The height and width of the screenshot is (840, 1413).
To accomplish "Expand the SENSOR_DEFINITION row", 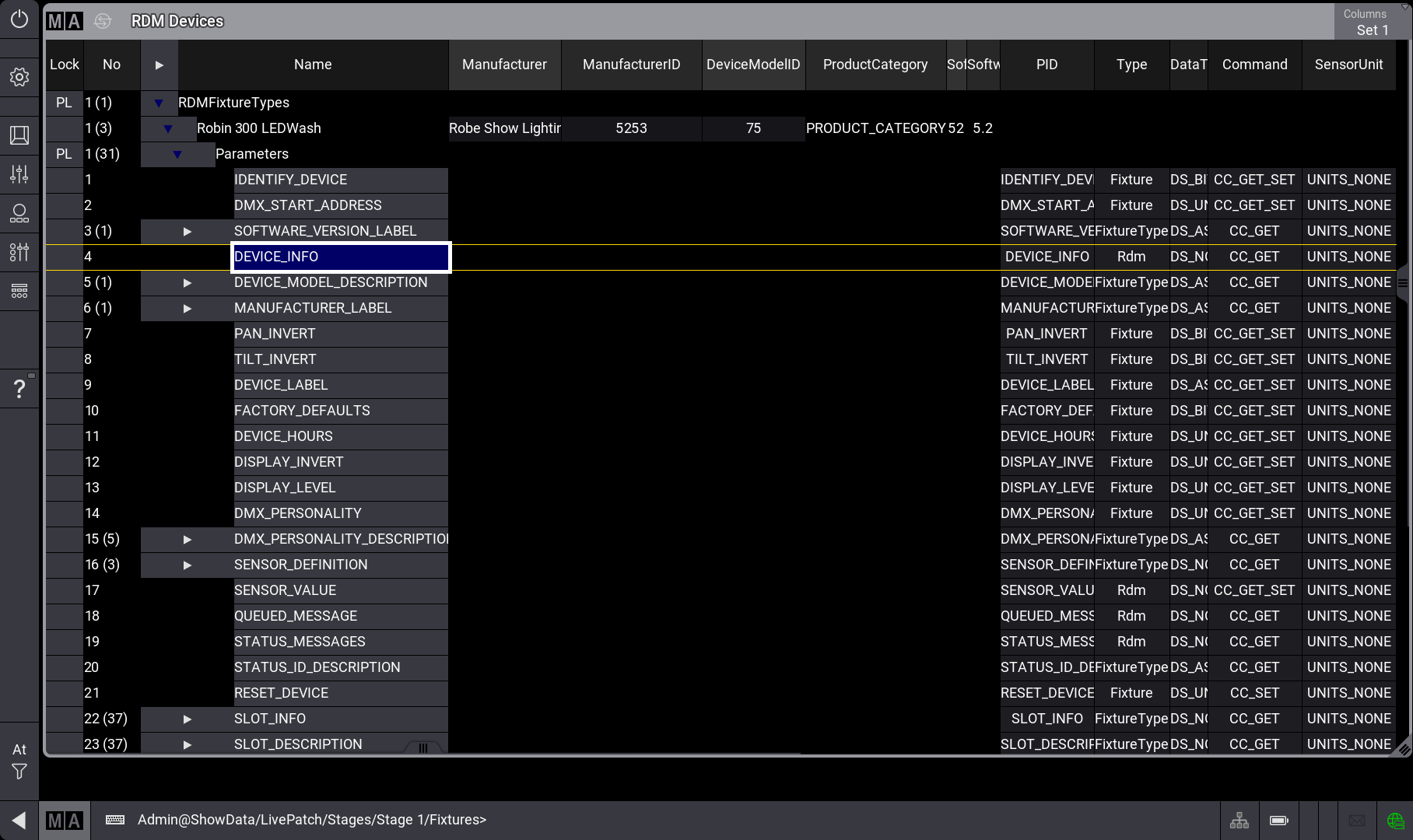I will pyautogui.click(x=187, y=565).
